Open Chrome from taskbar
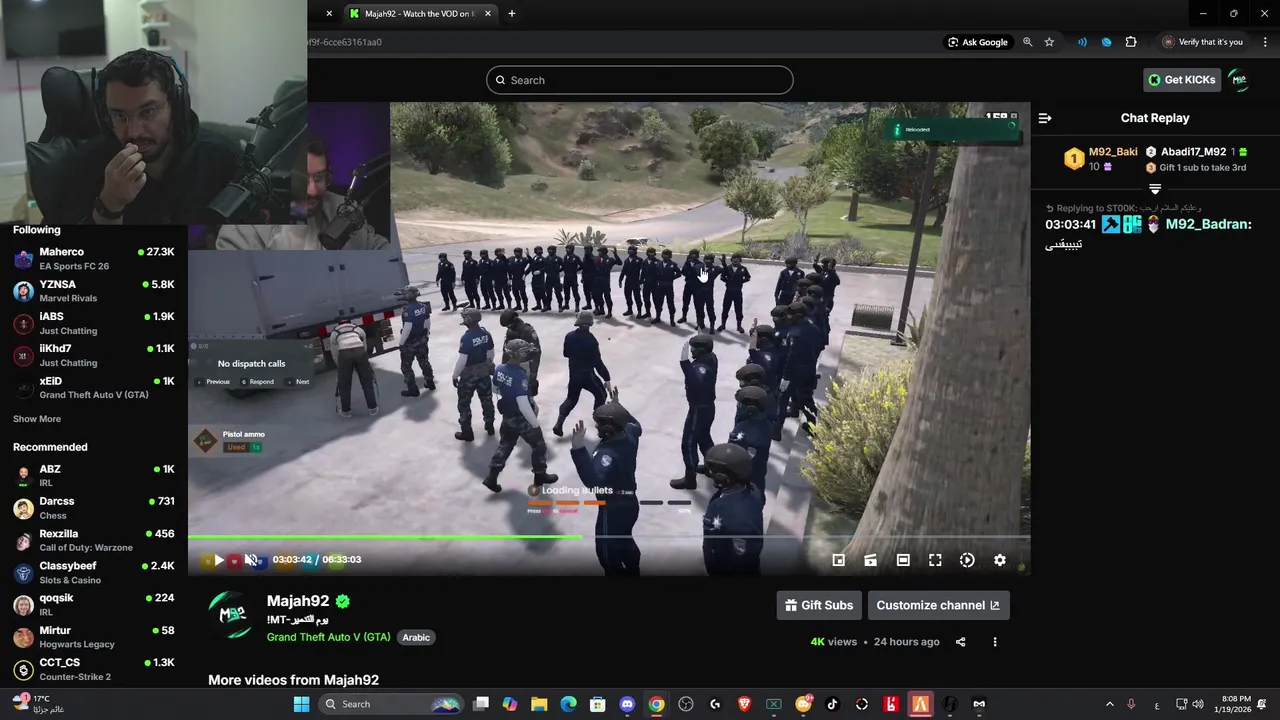1280x720 pixels. 656,704
